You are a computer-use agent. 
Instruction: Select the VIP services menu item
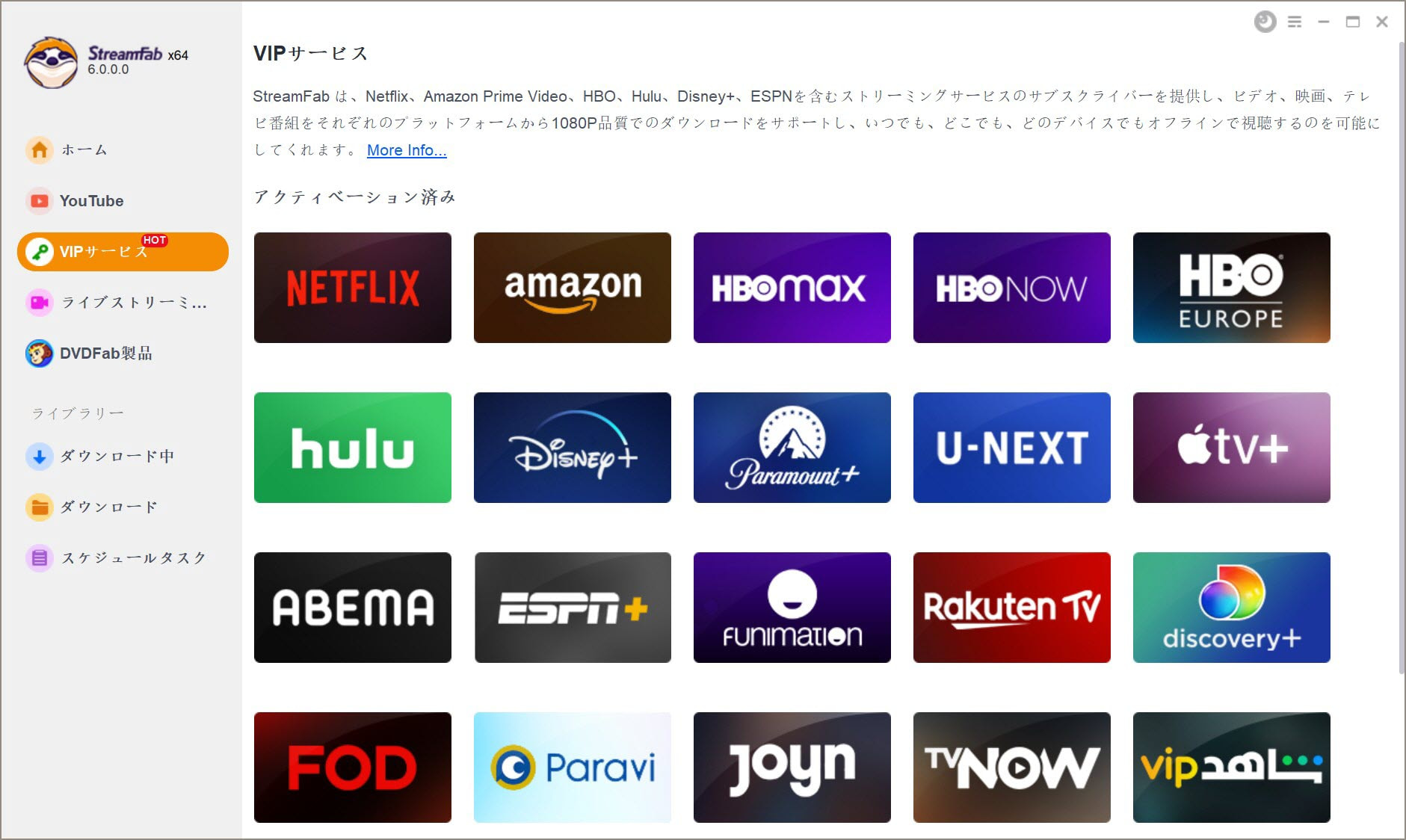123,252
